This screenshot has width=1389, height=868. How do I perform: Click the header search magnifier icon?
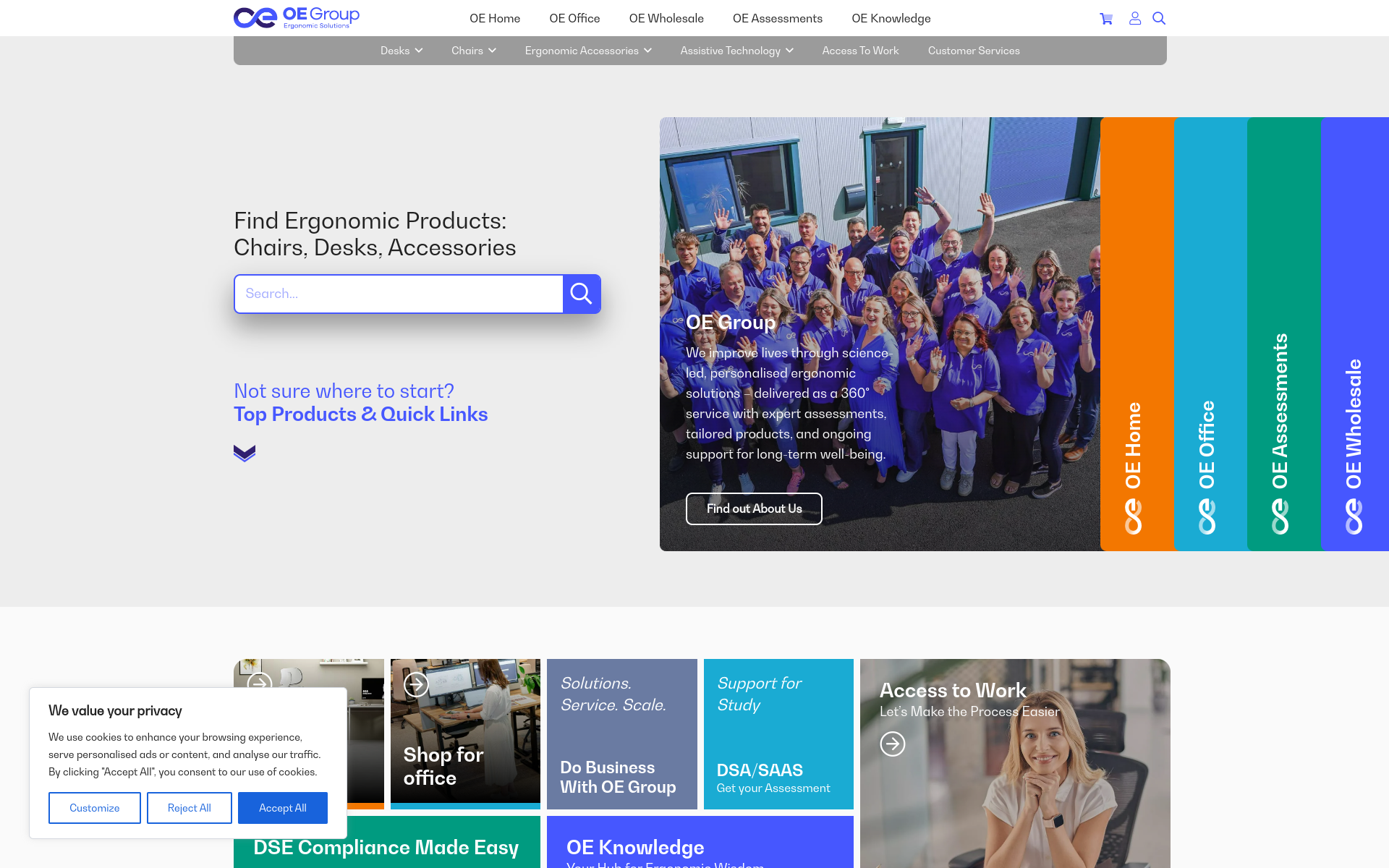pos(1159,18)
